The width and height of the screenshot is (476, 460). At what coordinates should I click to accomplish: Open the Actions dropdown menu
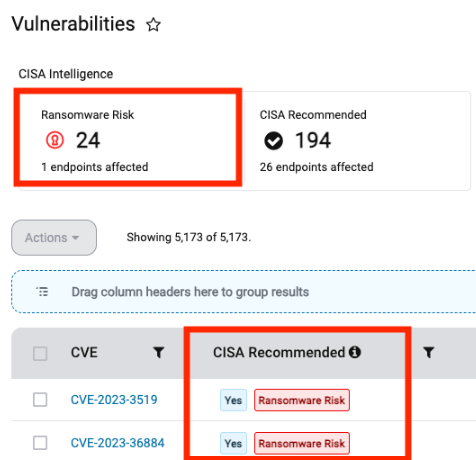(x=54, y=238)
